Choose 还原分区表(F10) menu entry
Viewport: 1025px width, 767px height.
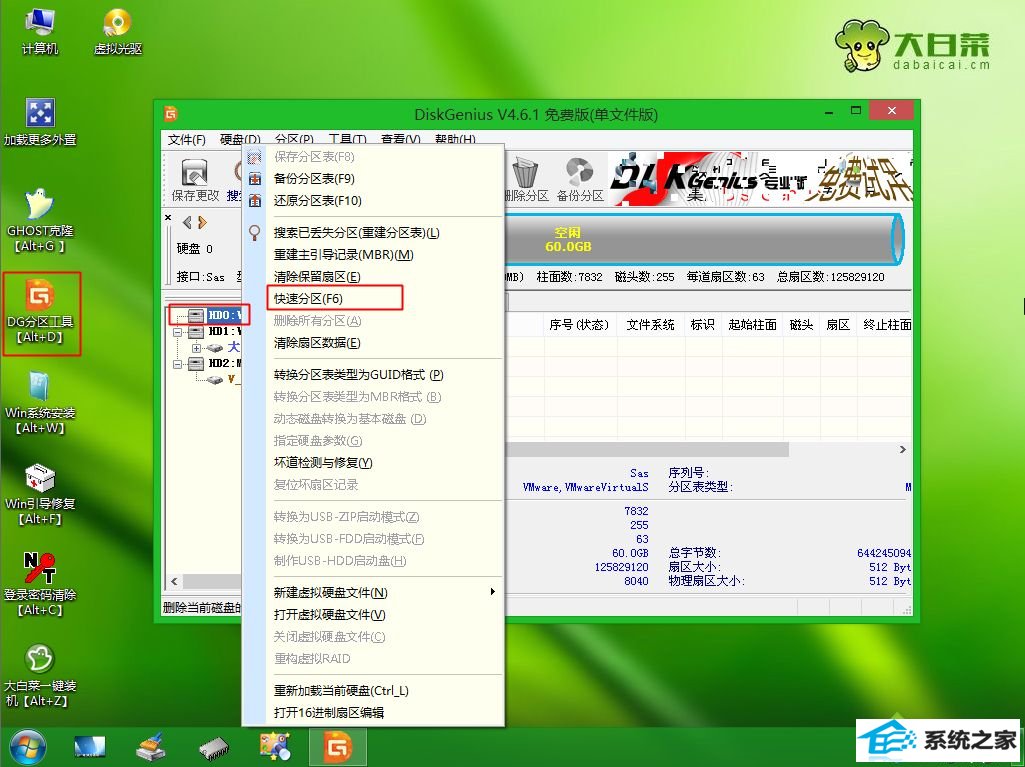tap(373, 201)
